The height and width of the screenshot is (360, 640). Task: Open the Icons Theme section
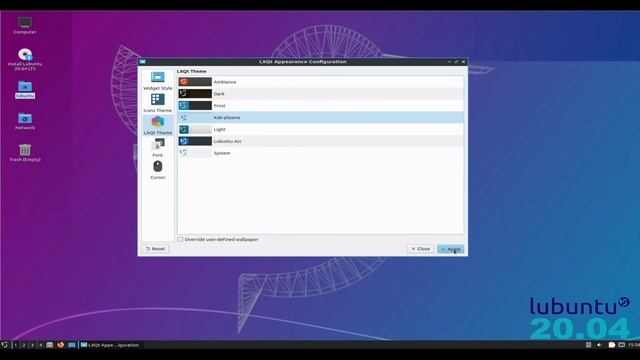pyautogui.click(x=158, y=103)
